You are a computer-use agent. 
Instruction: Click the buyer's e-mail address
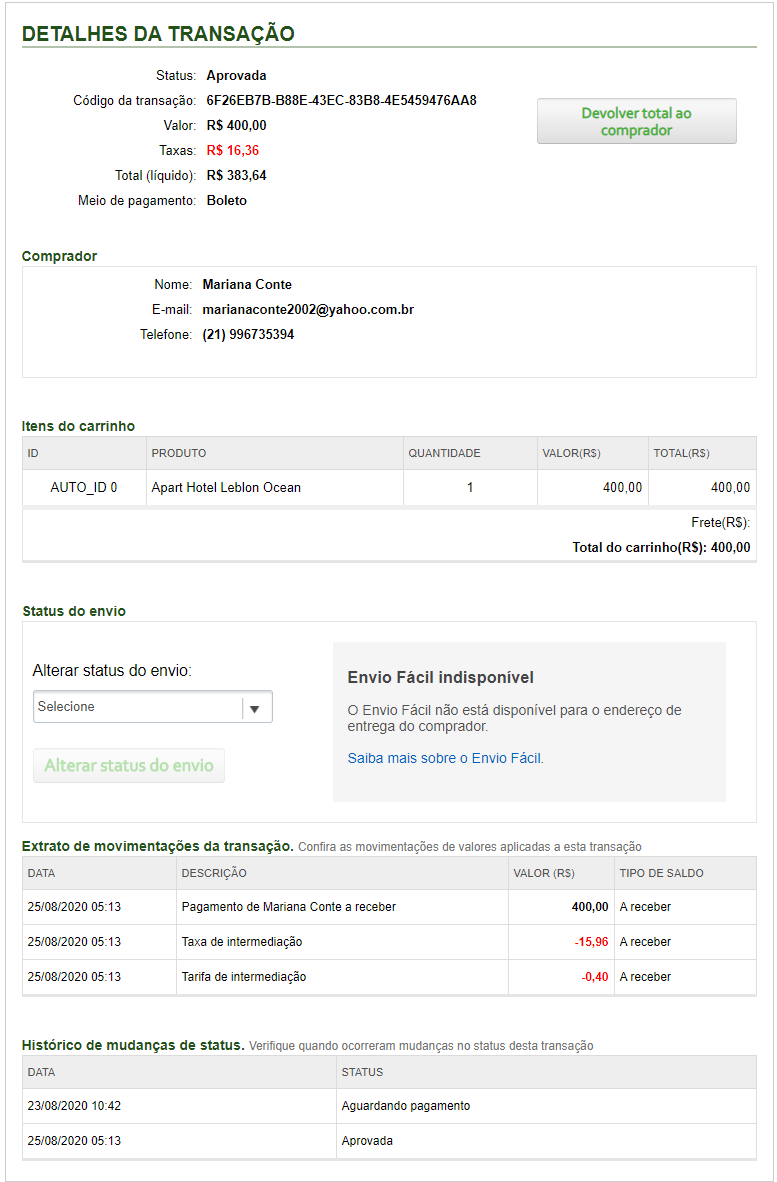[308, 310]
